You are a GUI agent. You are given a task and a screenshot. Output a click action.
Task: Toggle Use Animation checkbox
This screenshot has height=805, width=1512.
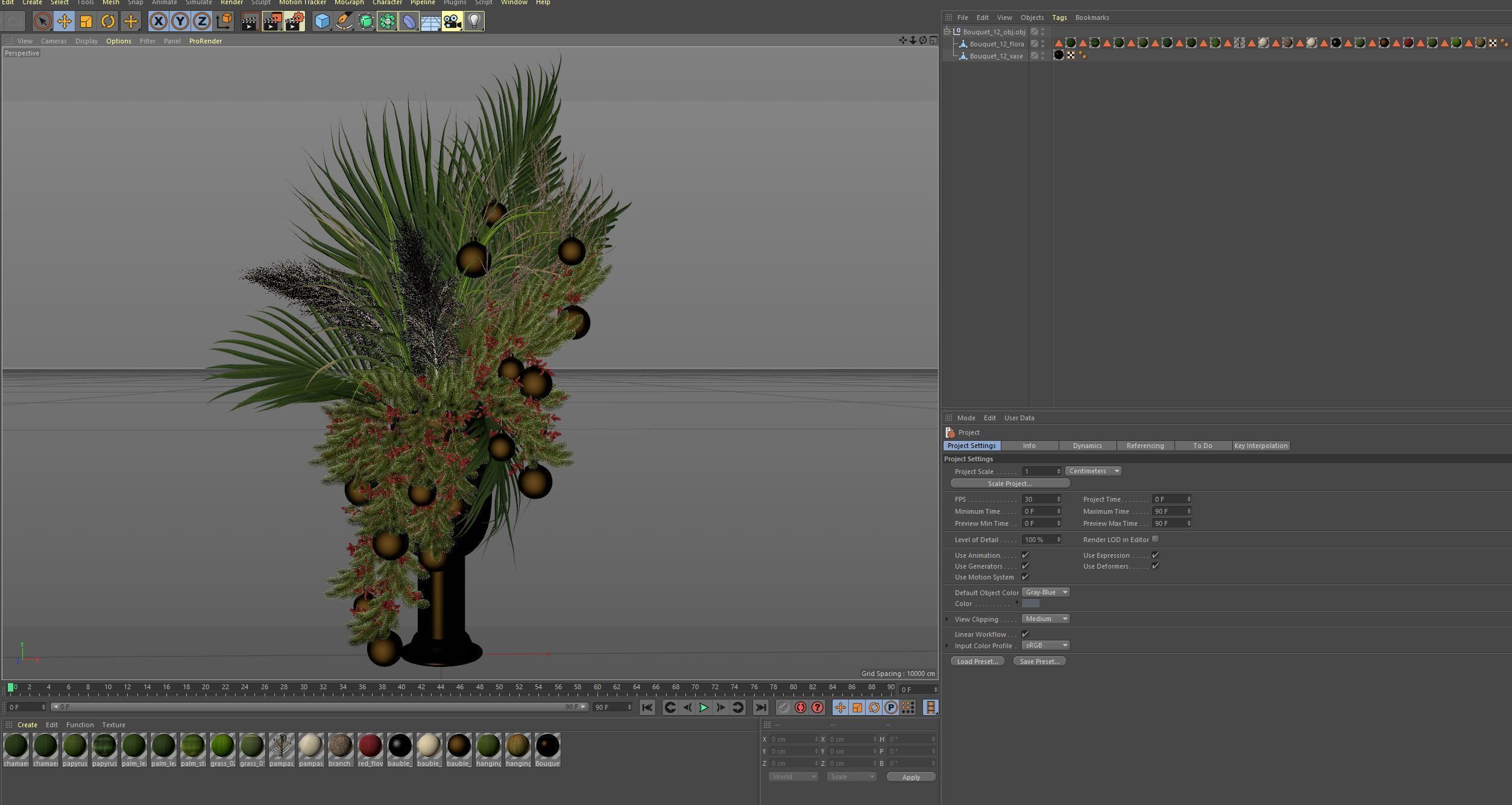tap(1025, 555)
